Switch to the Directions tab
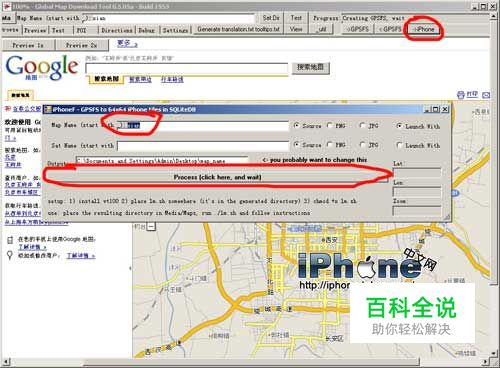Viewport: 500px width, 368px height. pyautogui.click(x=117, y=30)
